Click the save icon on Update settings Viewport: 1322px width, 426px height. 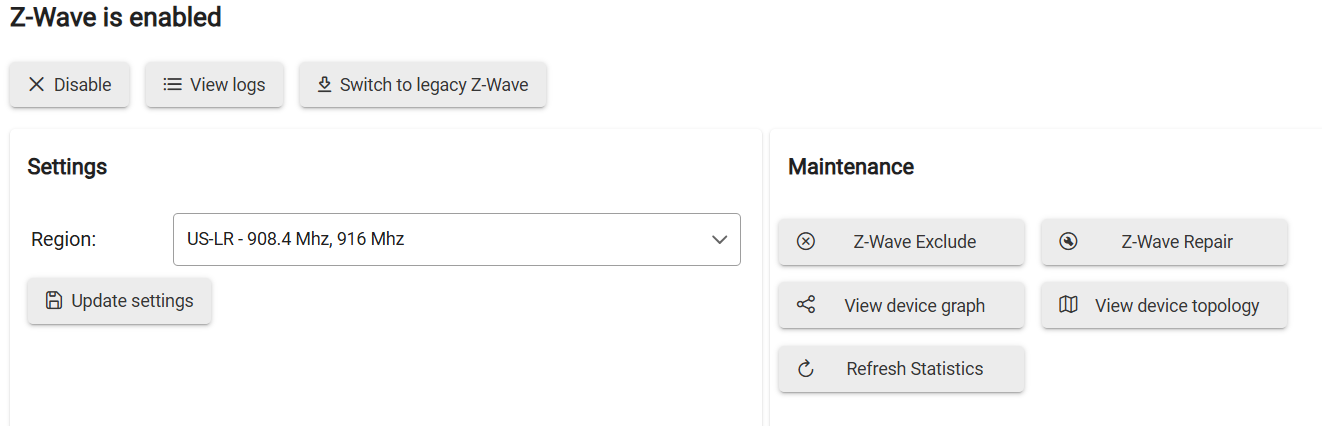pyautogui.click(x=54, y=301)
